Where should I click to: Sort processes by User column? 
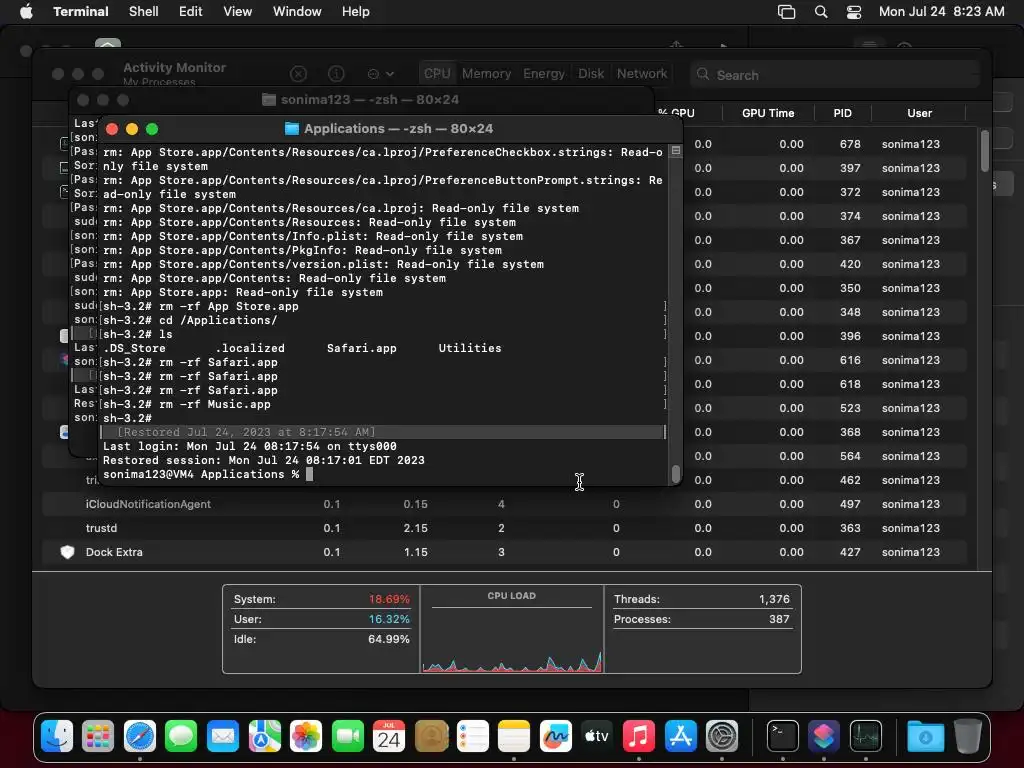(x=920, y=113)
